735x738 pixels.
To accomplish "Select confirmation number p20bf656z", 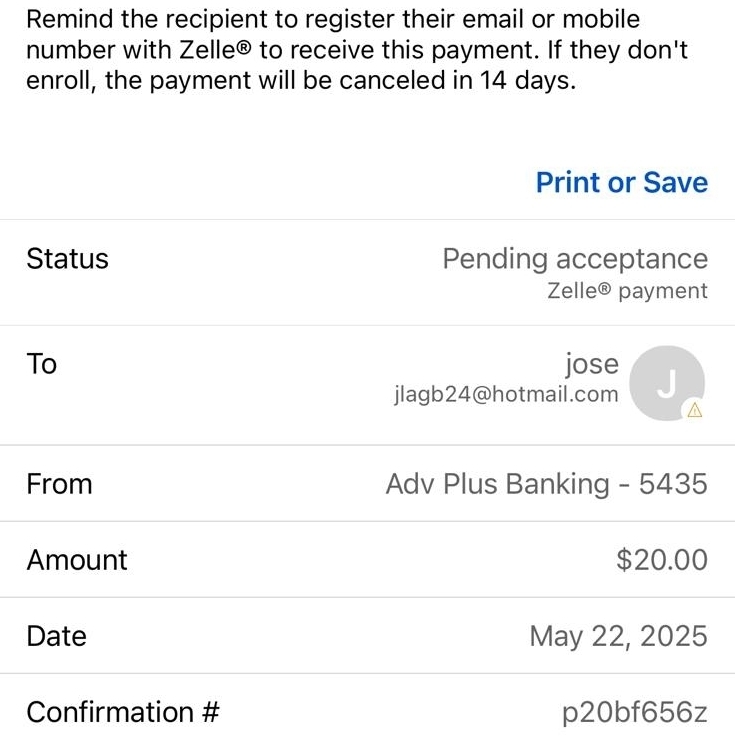I will (x=634, y=712).
